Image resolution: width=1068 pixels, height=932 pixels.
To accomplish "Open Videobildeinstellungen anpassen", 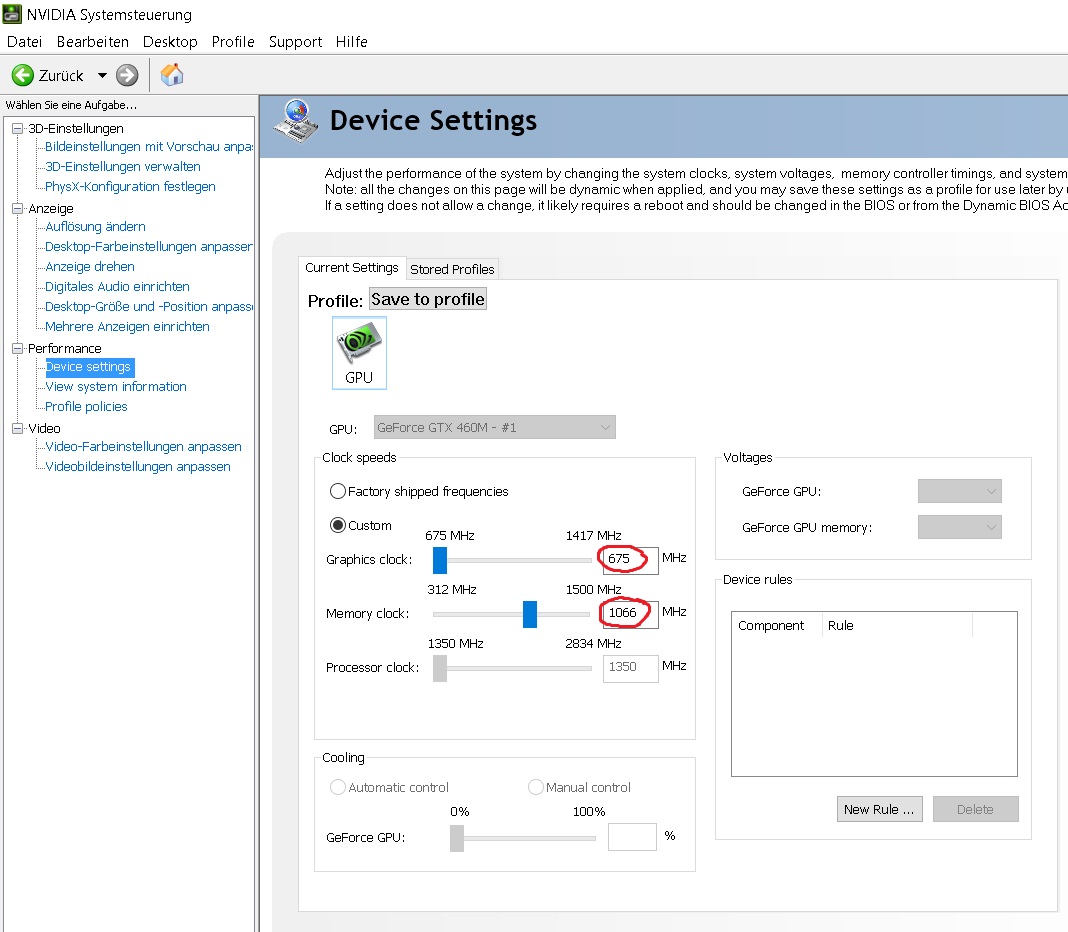I will [138, 466].
